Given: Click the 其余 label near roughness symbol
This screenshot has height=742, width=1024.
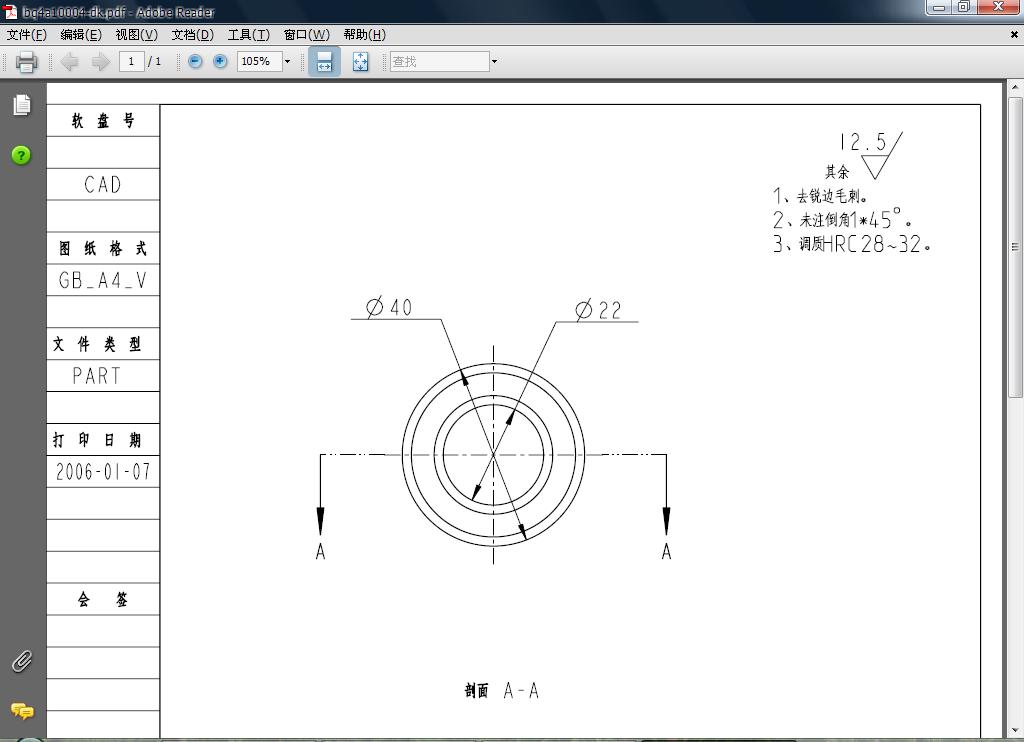Looking at the screenshot, I should click(x=837, y=172).
